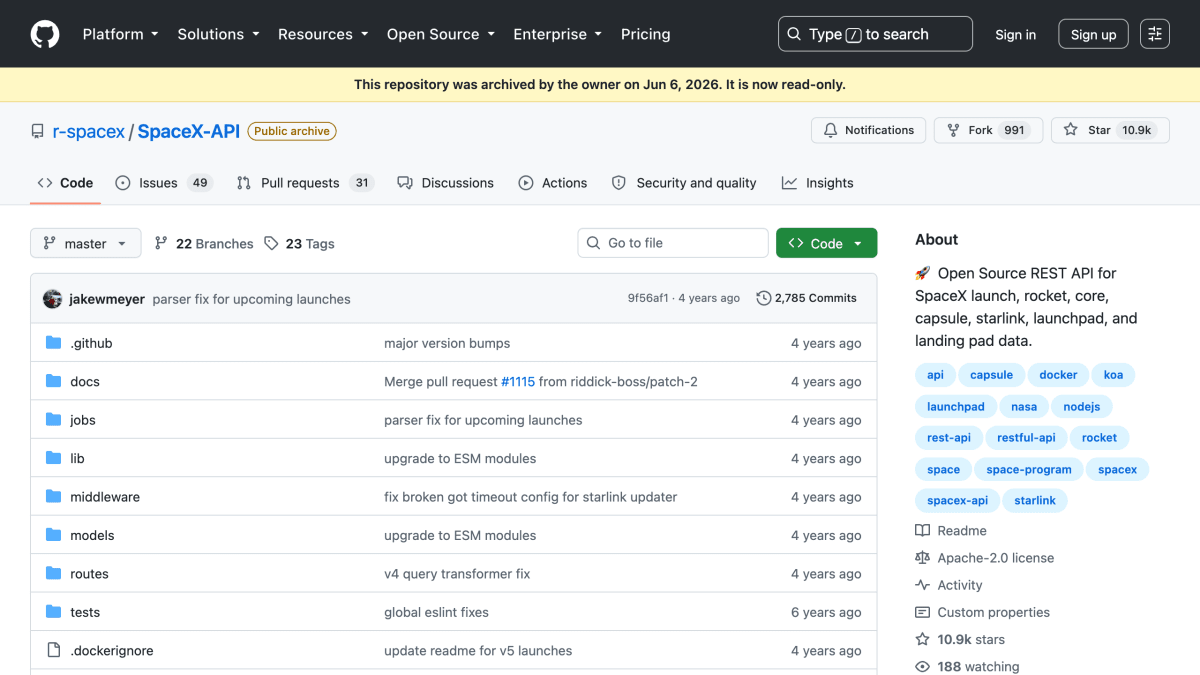
Task: Switch to the Insights tab
Action: click(x=818, y=183)
